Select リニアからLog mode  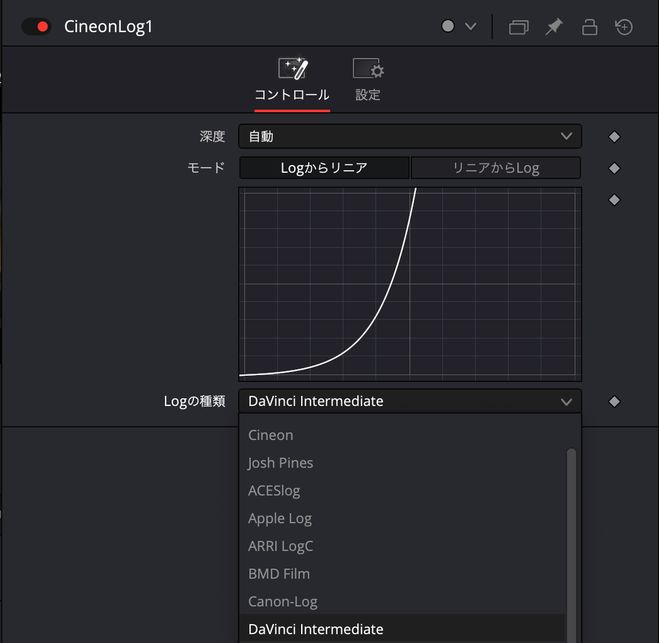pos(496,168)
